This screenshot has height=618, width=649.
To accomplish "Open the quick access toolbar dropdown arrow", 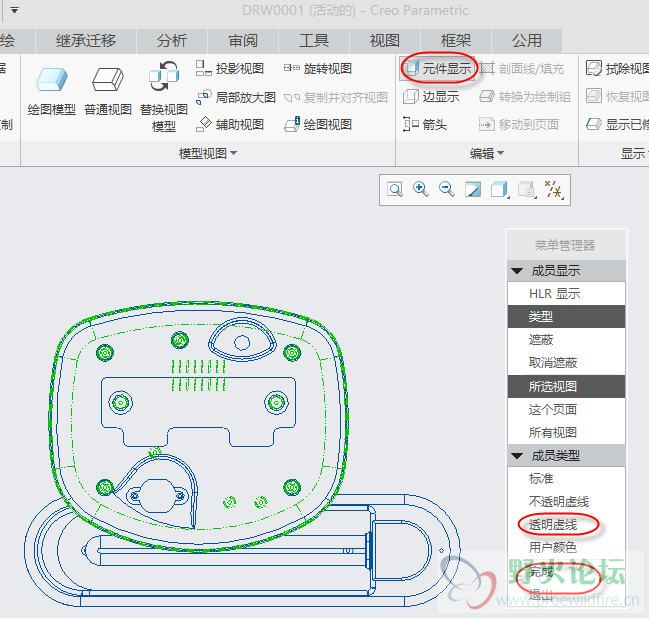I will click(14, 10).
